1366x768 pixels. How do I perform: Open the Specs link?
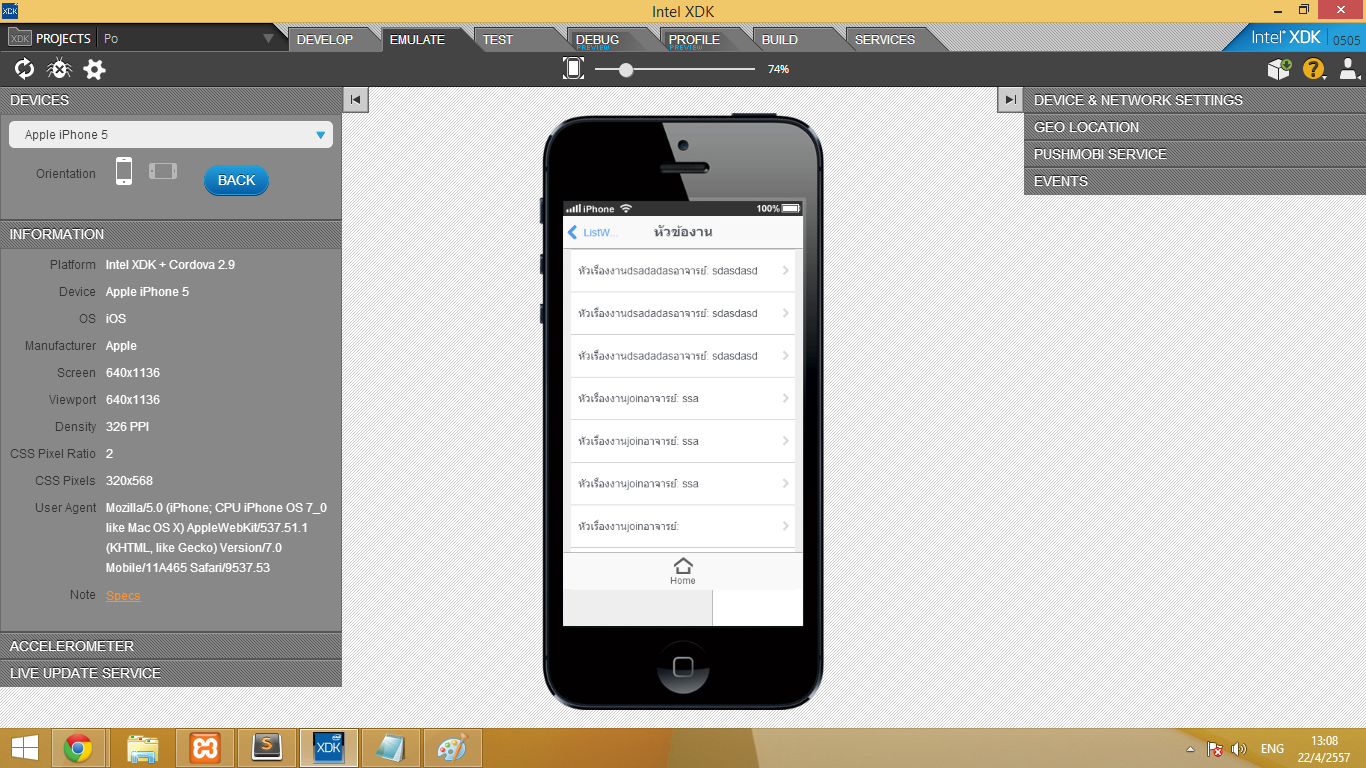(x=123, y=595)
